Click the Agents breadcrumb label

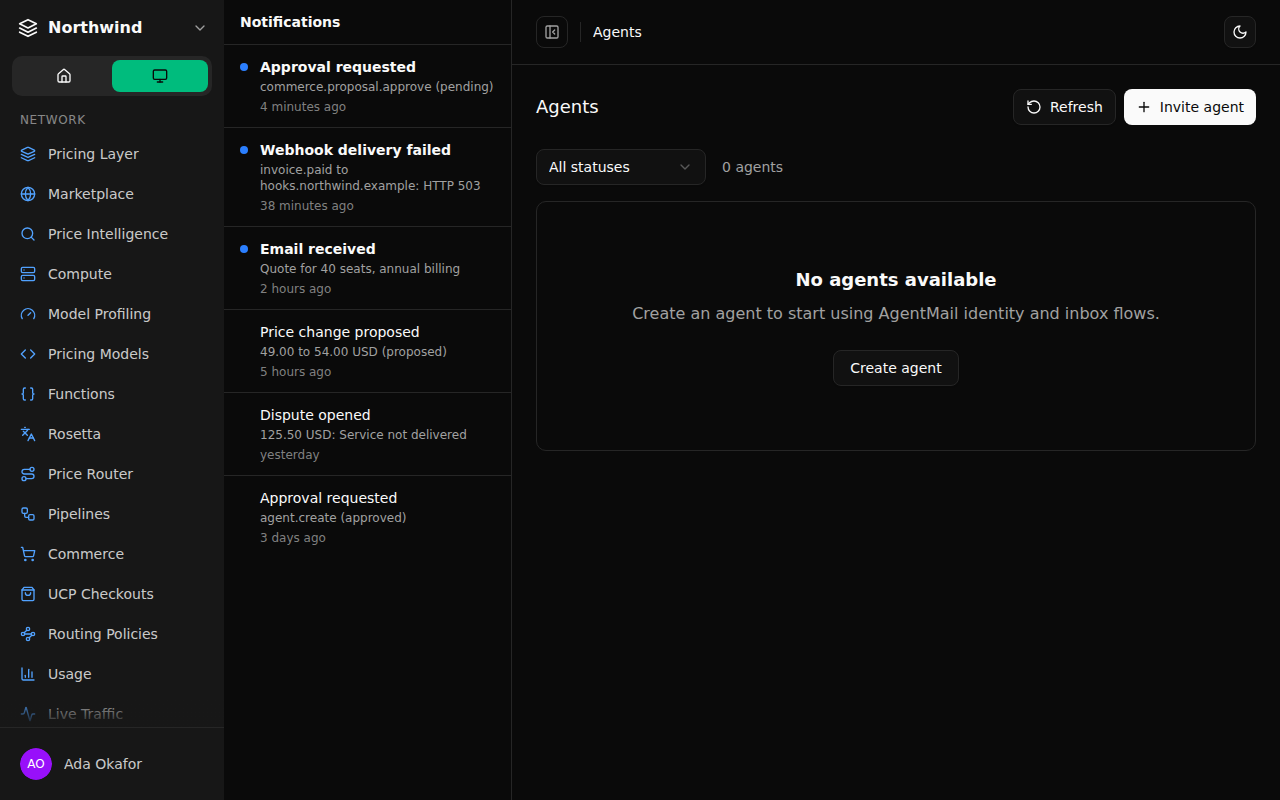(x=617, y=32)
